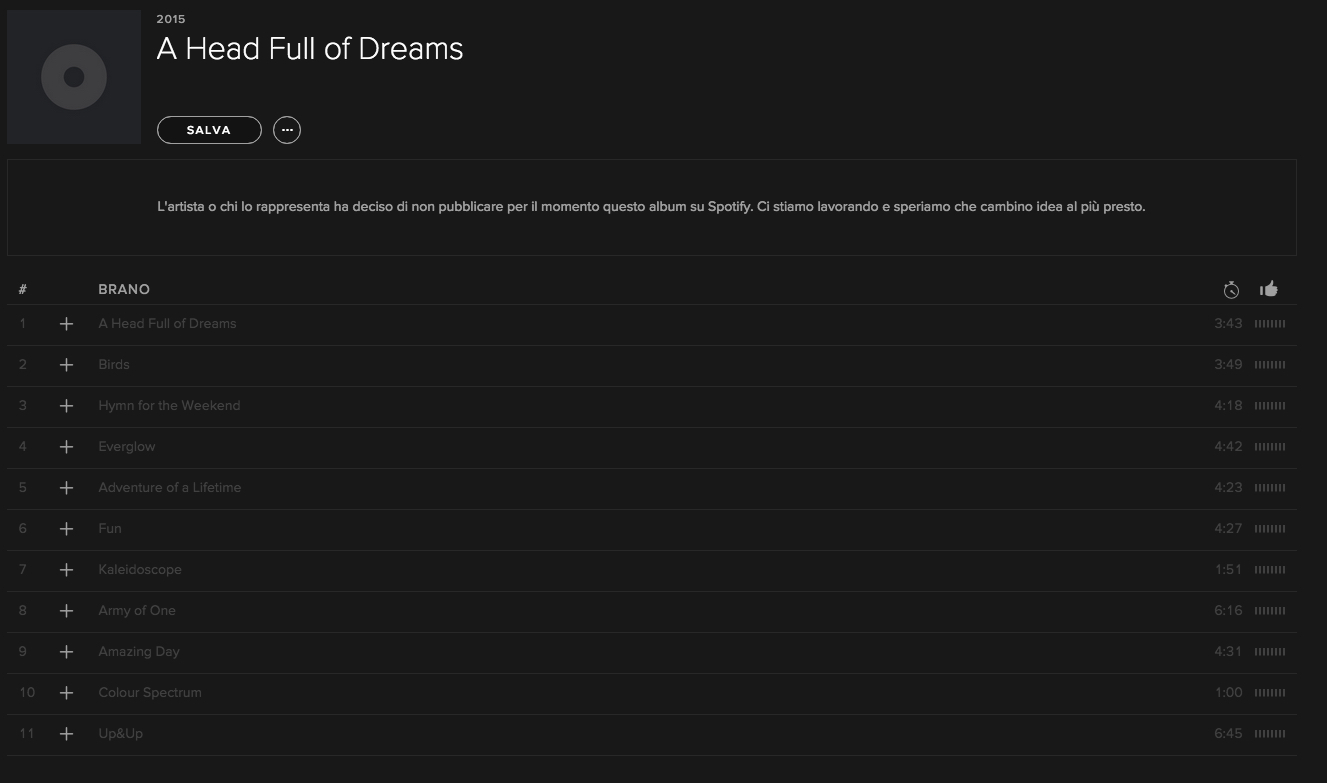The image size is (1327, 783).
Task: Toggle add for Amazing Day plus icon
Action: coord(66,652)
